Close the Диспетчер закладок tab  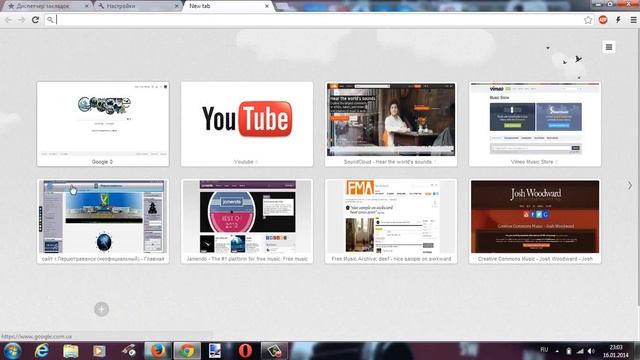87,6
